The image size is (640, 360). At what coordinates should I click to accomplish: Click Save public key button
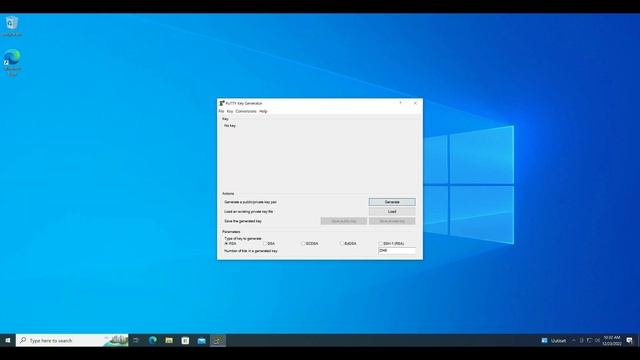[x=344, y=221]
